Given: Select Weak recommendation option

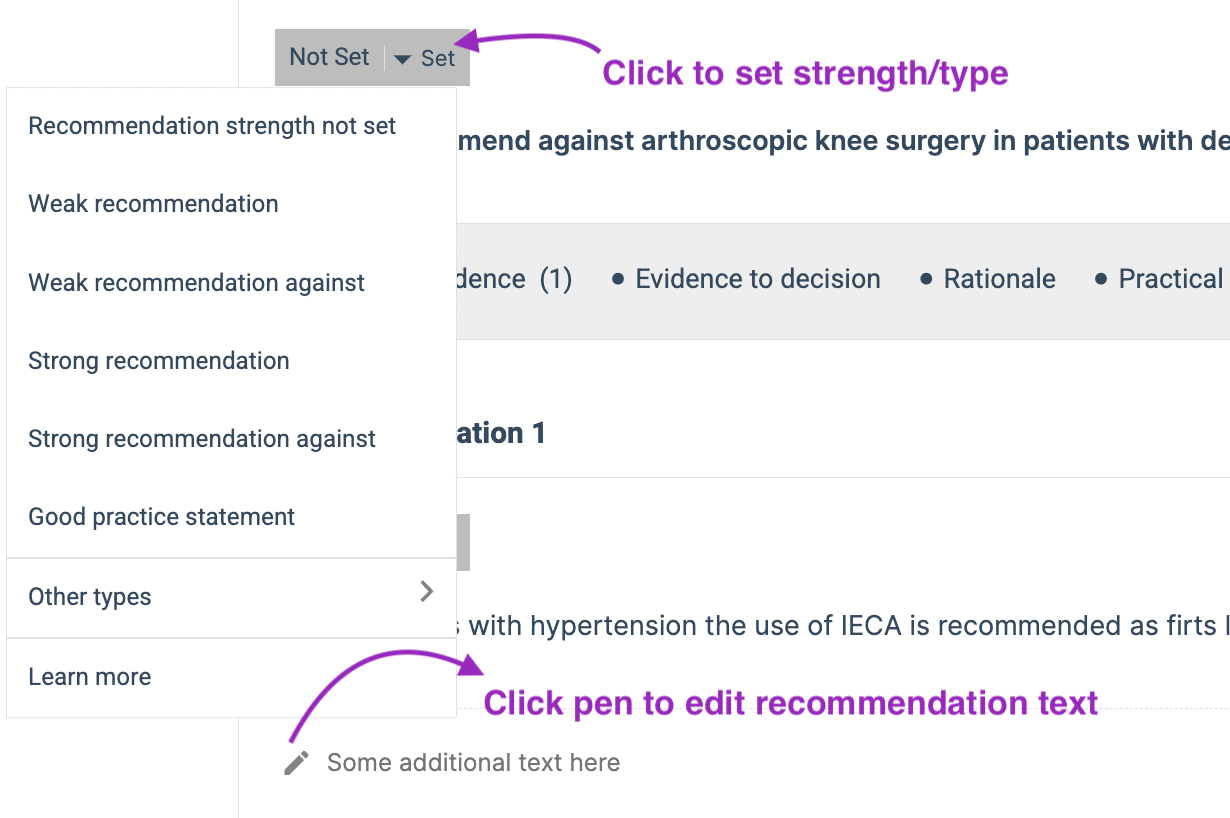Looking at the screenshot, I should 231,204.
